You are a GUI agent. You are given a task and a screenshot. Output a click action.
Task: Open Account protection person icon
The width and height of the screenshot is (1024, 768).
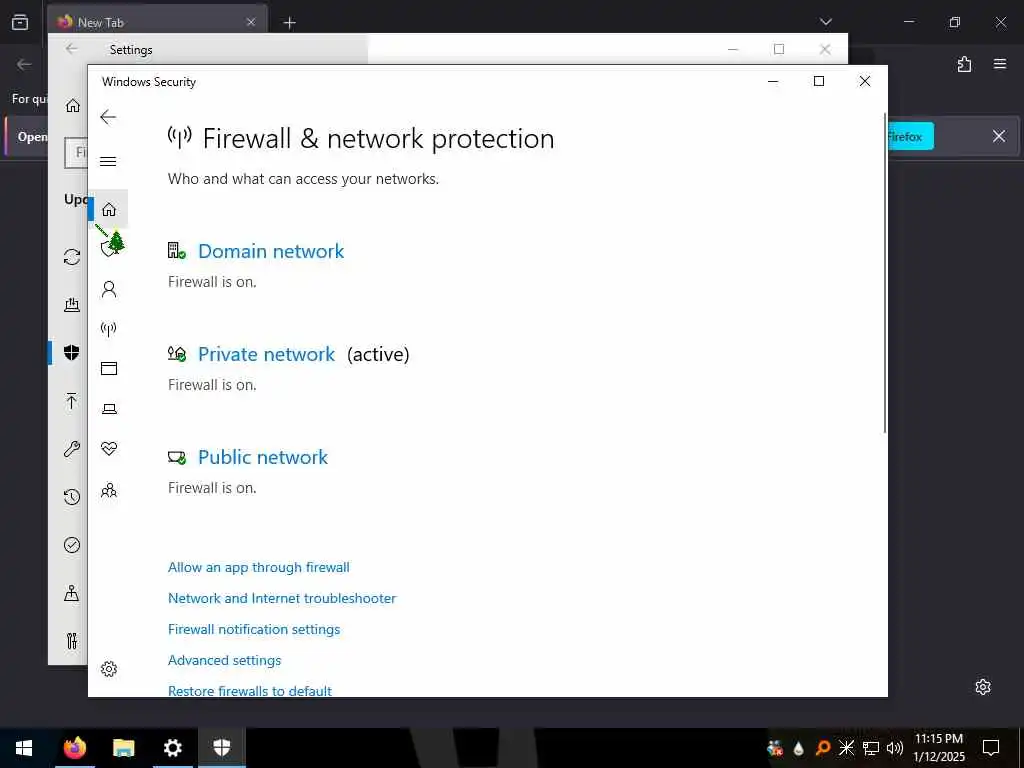click(109, 289)
